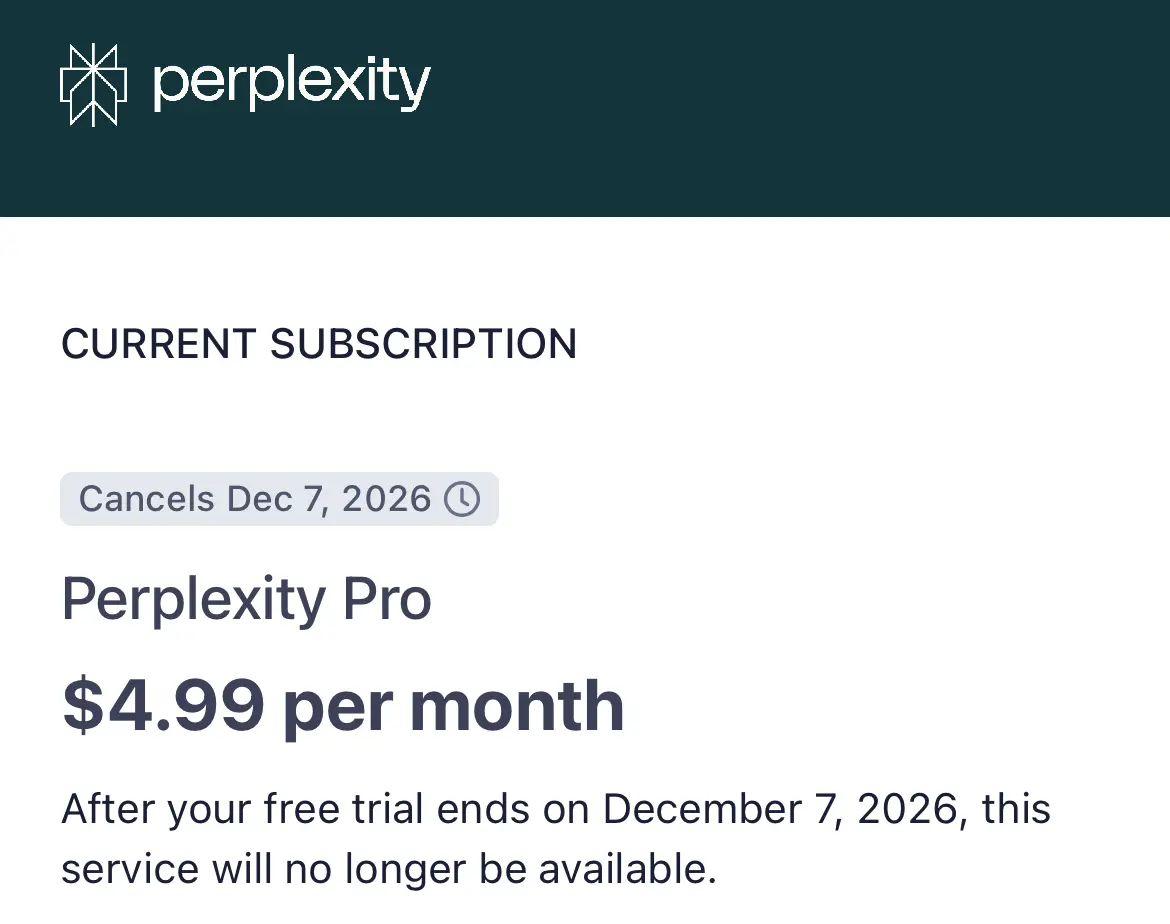Click the '$4.99' amount

click(163, 705)
